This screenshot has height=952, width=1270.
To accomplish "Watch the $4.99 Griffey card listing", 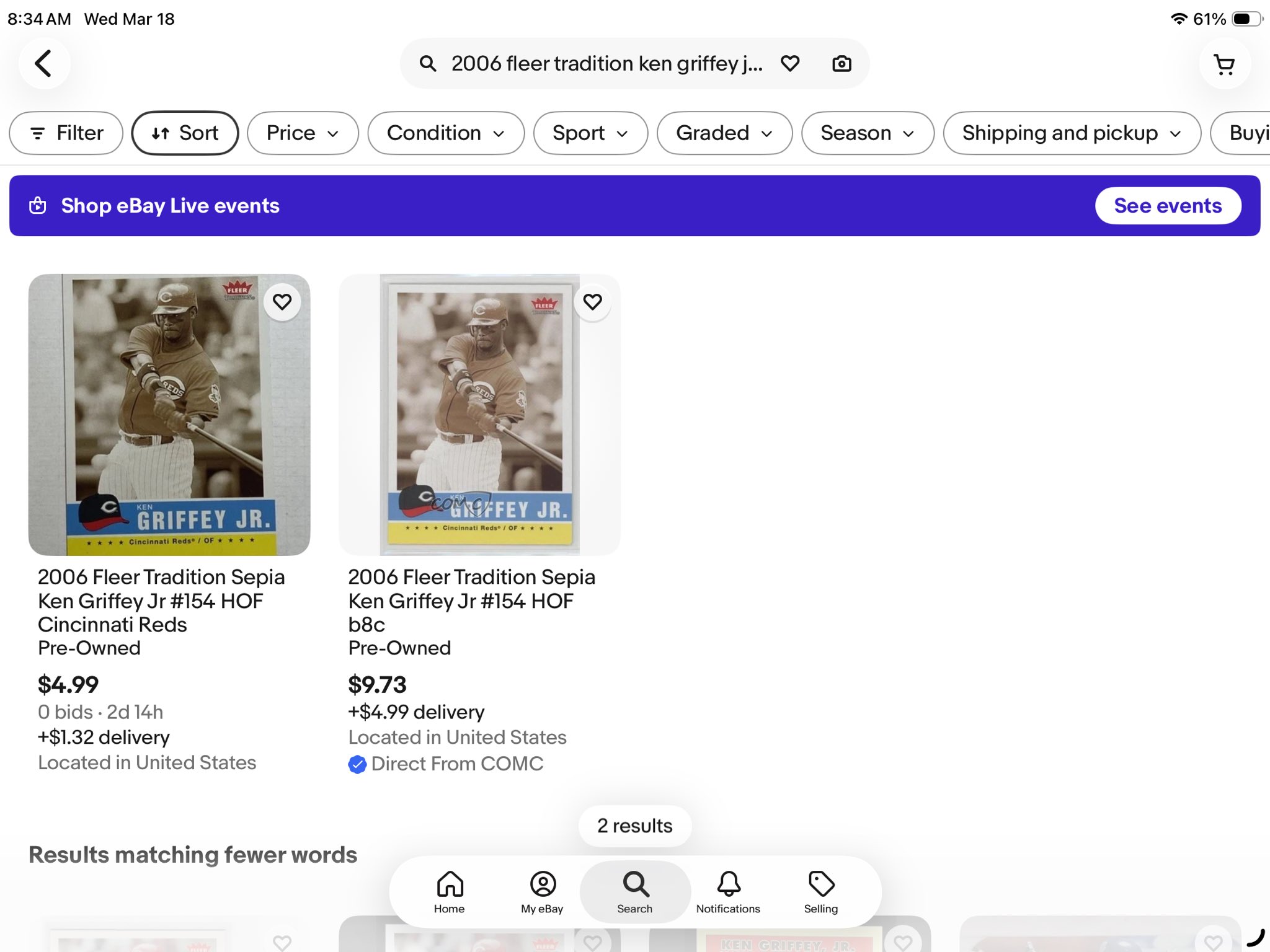I will [282, 302].
